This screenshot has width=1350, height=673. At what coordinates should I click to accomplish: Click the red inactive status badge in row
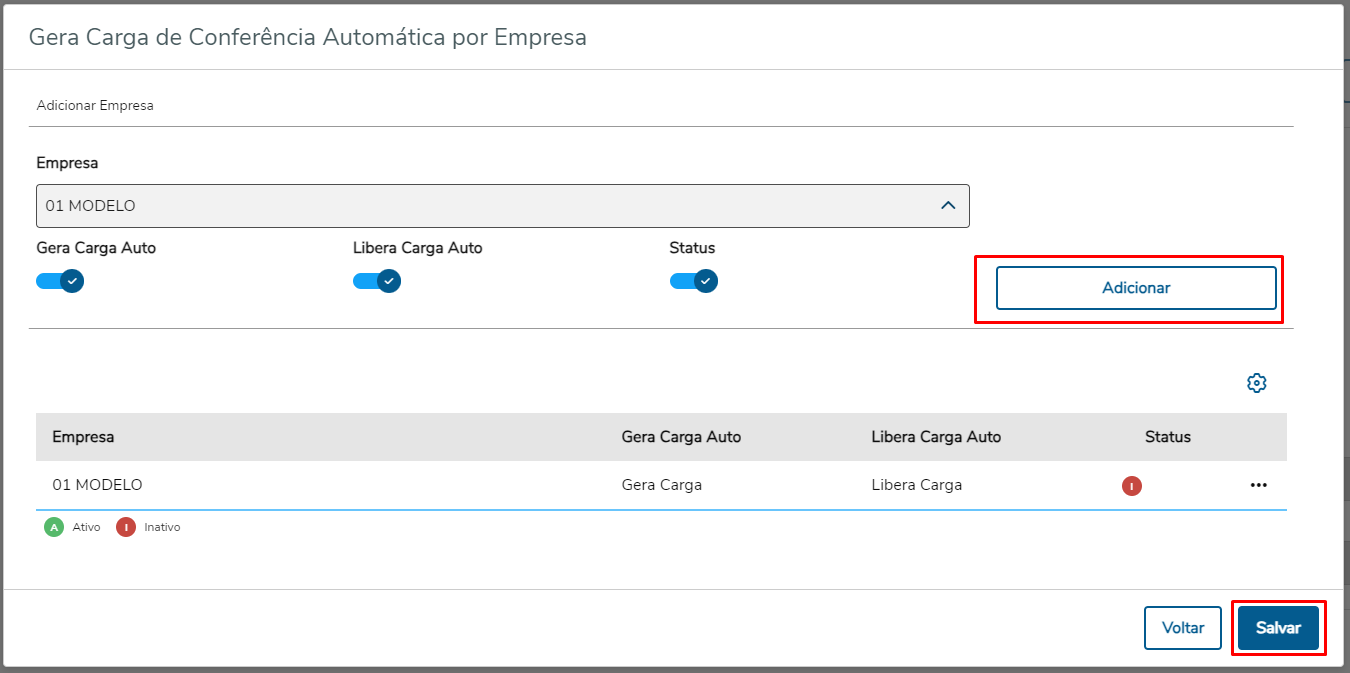point(1131,486)
